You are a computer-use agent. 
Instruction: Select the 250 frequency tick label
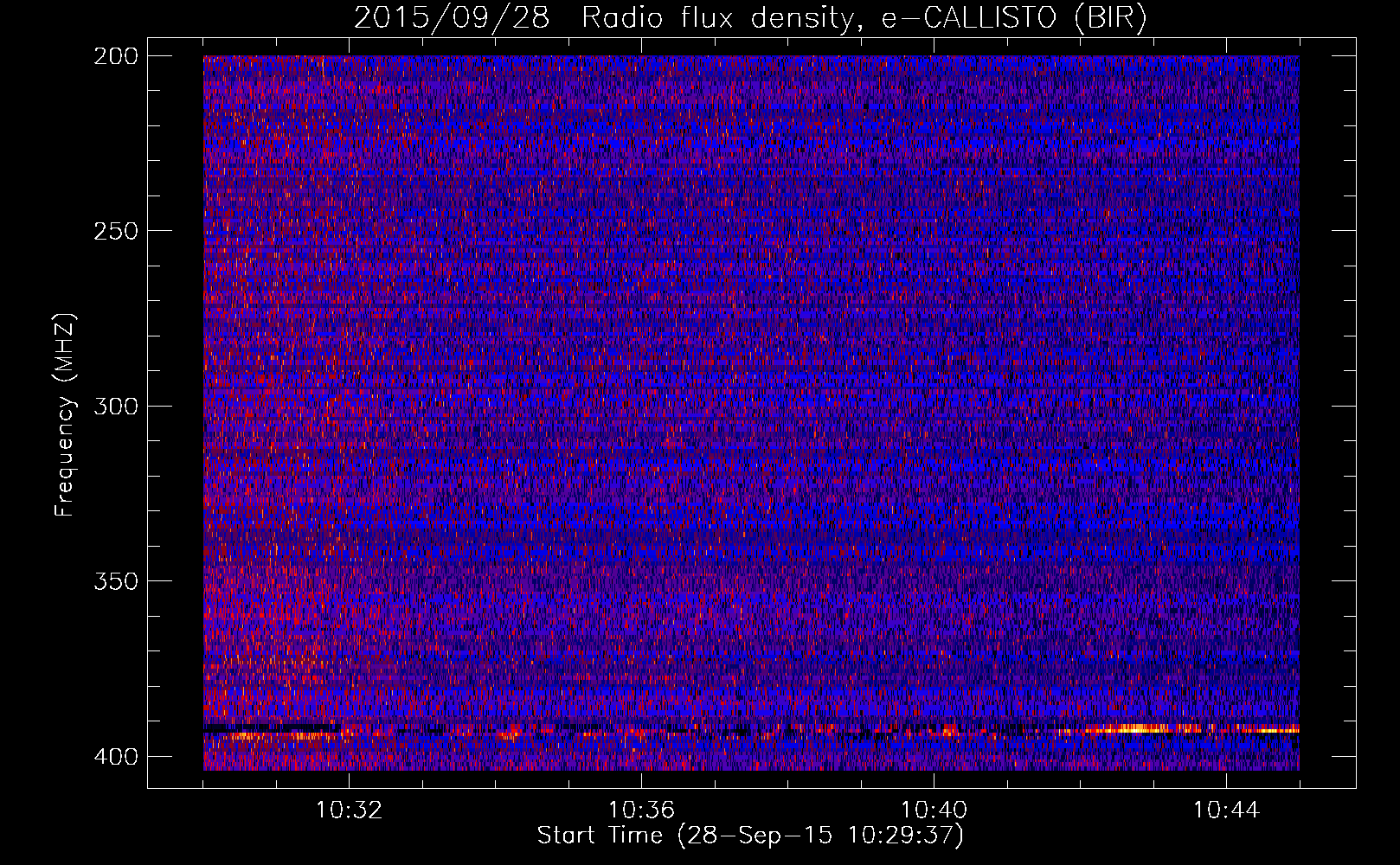pyautogui.click(x=116, y=231)
